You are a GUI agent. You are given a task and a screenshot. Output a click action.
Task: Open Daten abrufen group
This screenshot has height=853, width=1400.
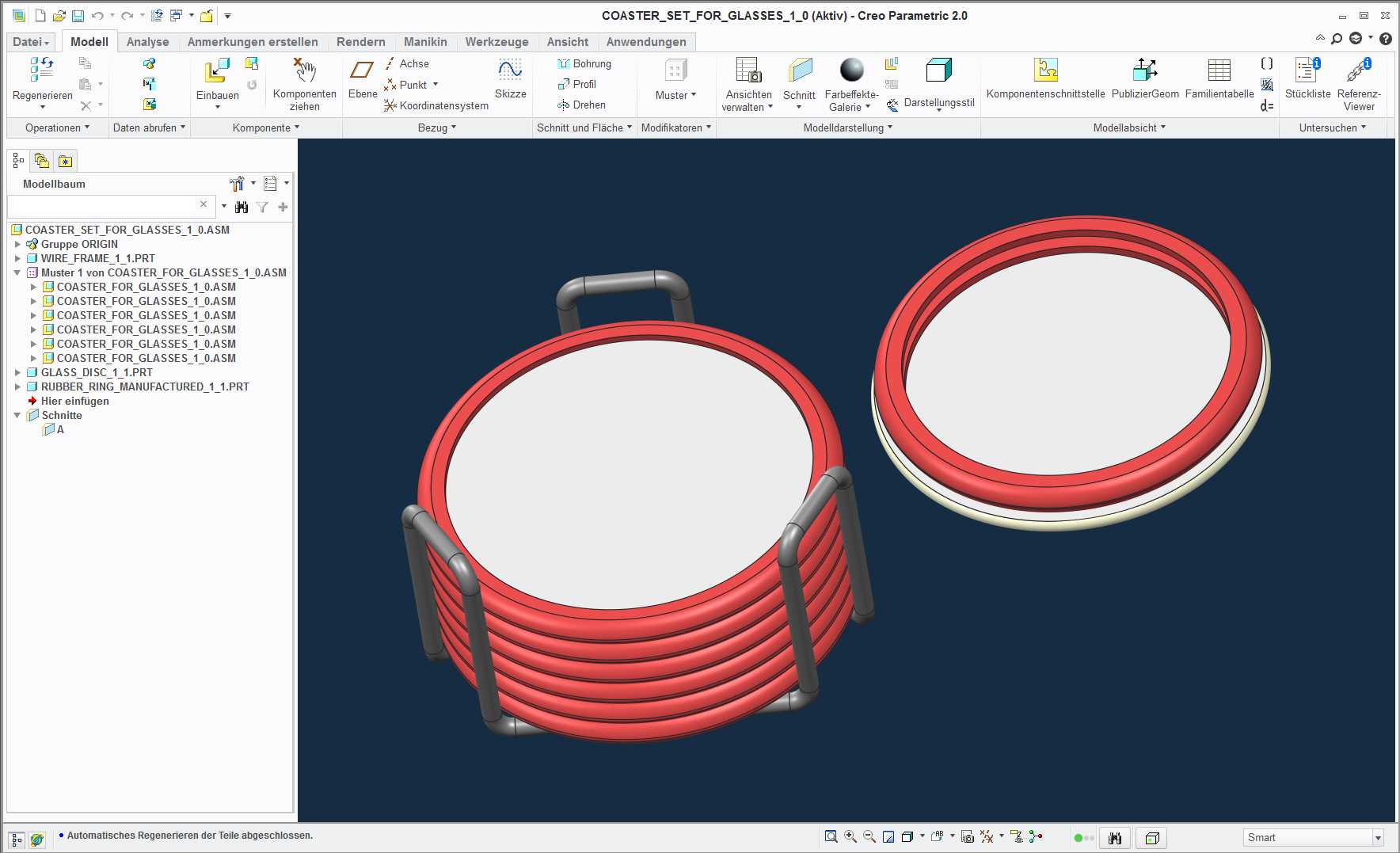[x=149, y=128]
